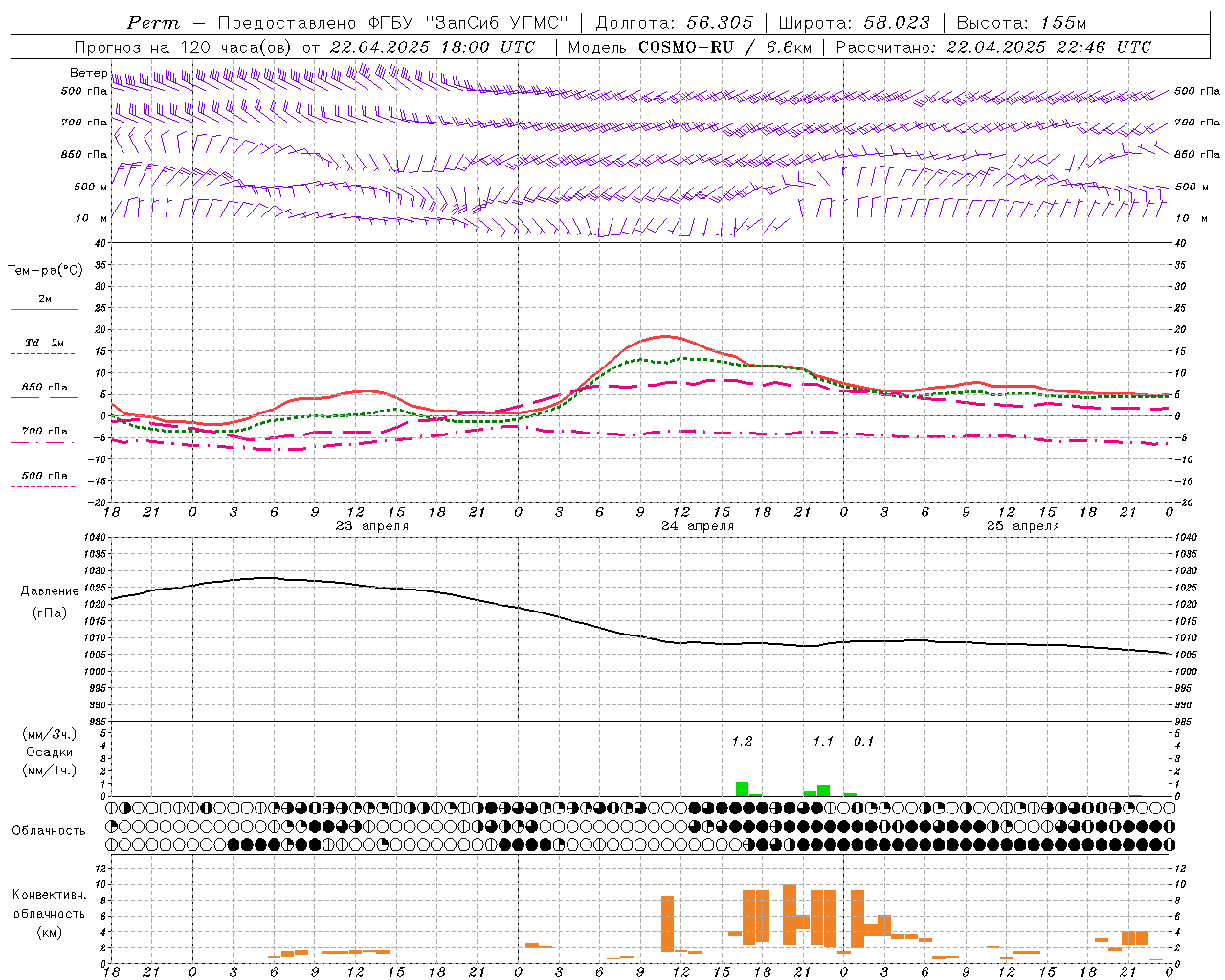Click the '23 апреля' date label
This screenshot has width=1225, height=980.
click(x=371, y=526)
